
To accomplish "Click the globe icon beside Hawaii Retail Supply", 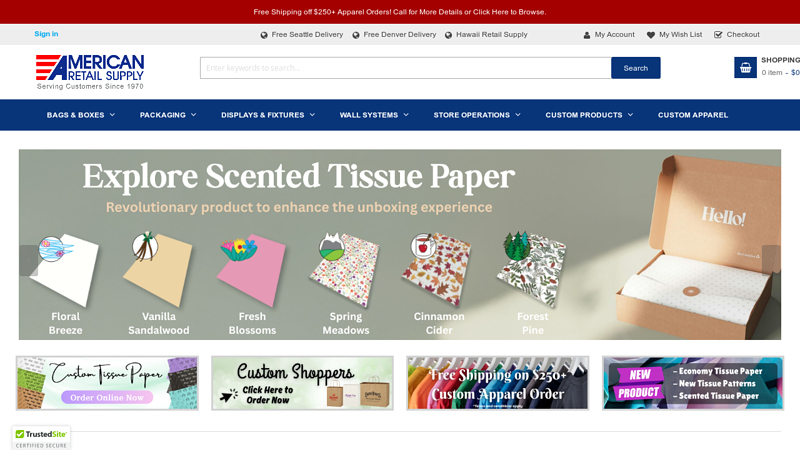I will (x=448, y=35).
